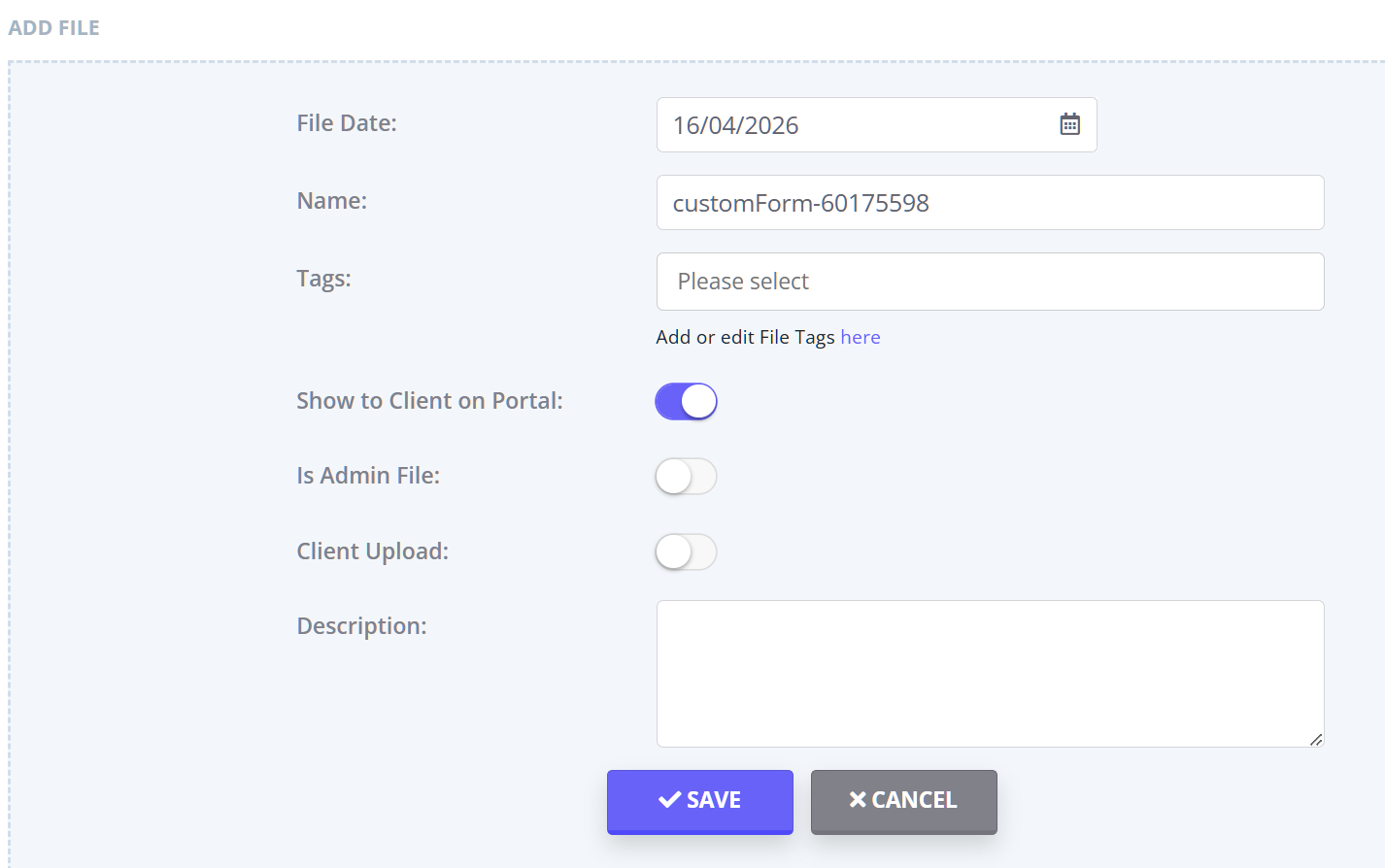Image resolution: width=1385 pixels, height=868 pixels.
Task: Open the Tags 'Please select' dropdown
Action: pos(990,282)
